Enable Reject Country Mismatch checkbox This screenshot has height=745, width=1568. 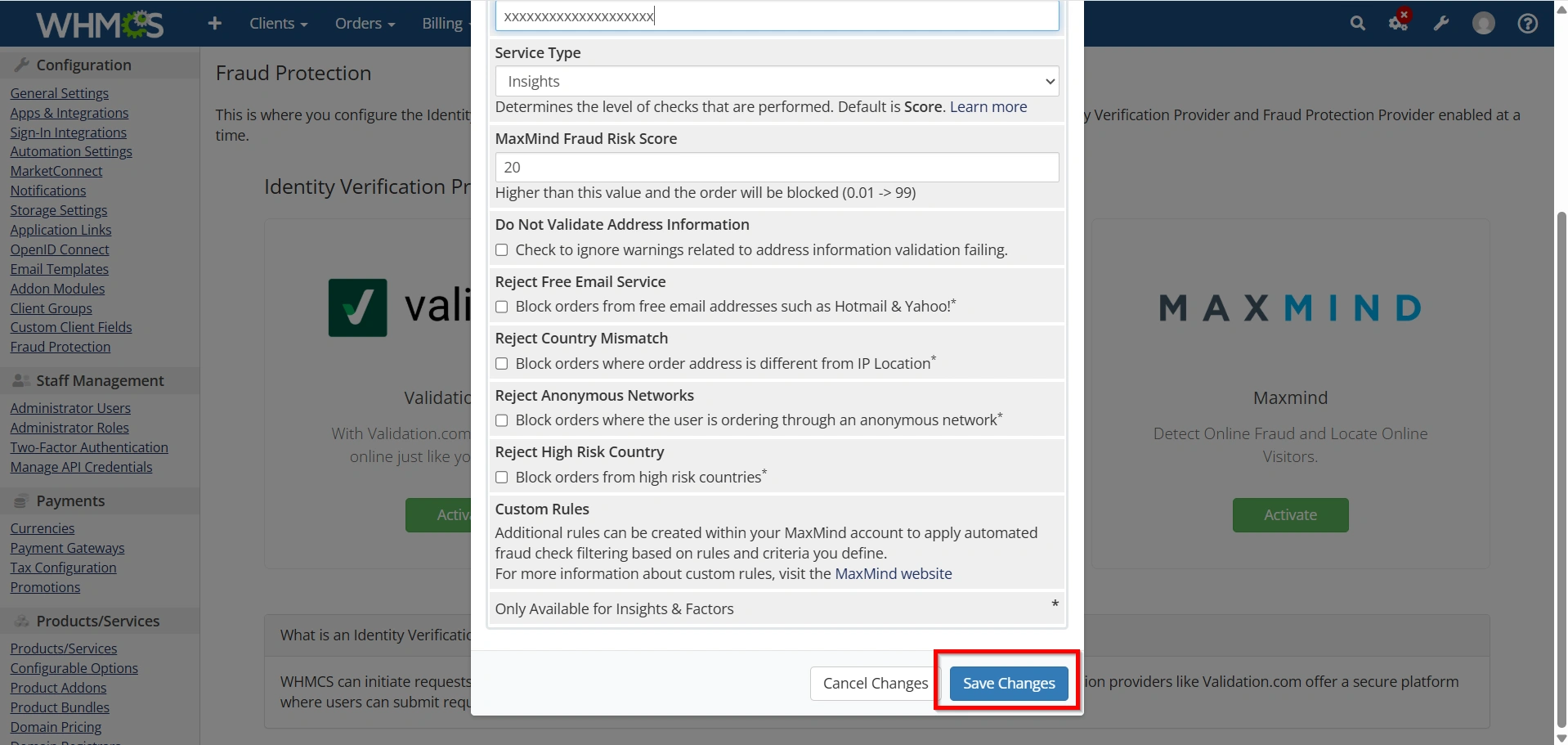point(502,364)
